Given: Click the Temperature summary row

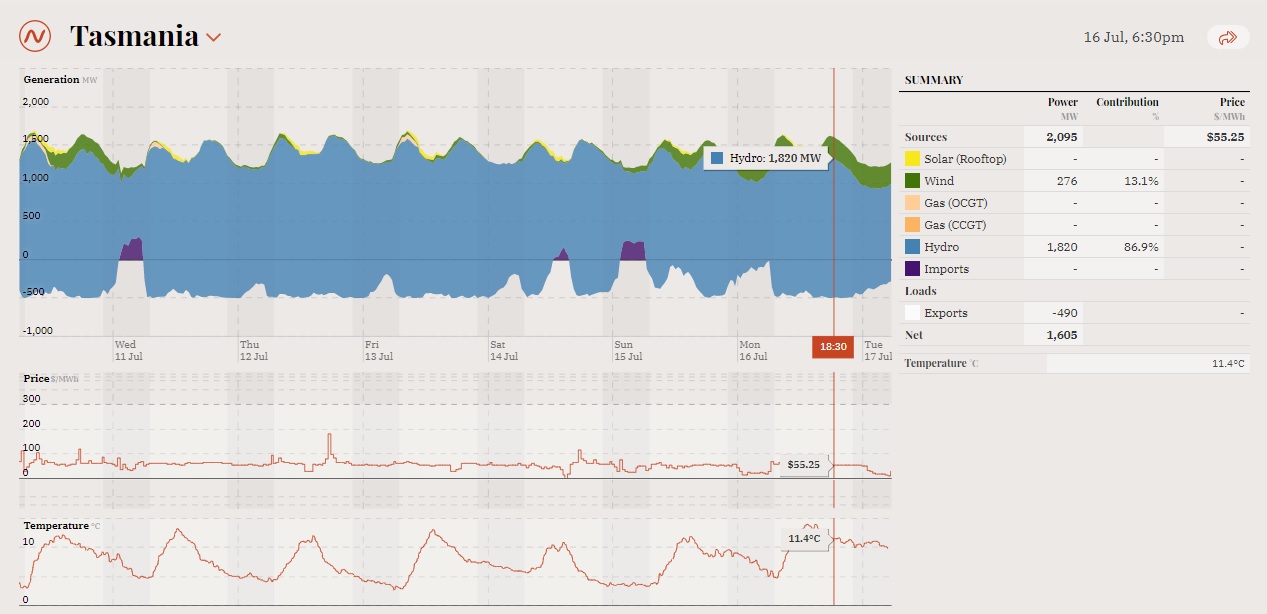Looking at the screenshot, I should pos(1075,363).
